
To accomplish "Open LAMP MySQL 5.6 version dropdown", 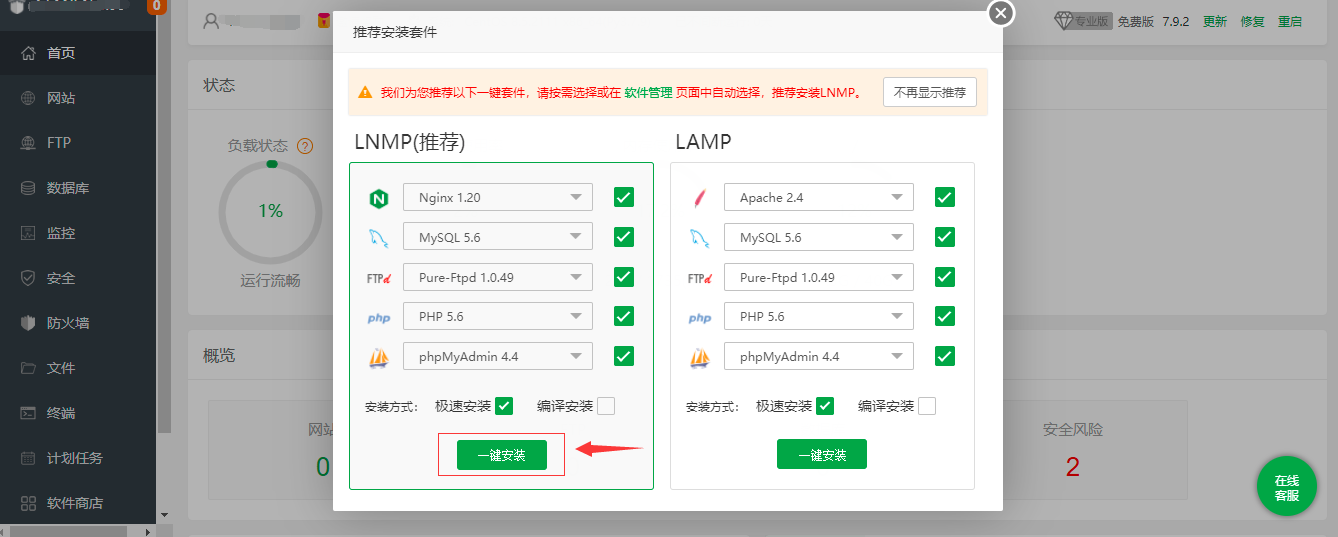I will 819,237.
